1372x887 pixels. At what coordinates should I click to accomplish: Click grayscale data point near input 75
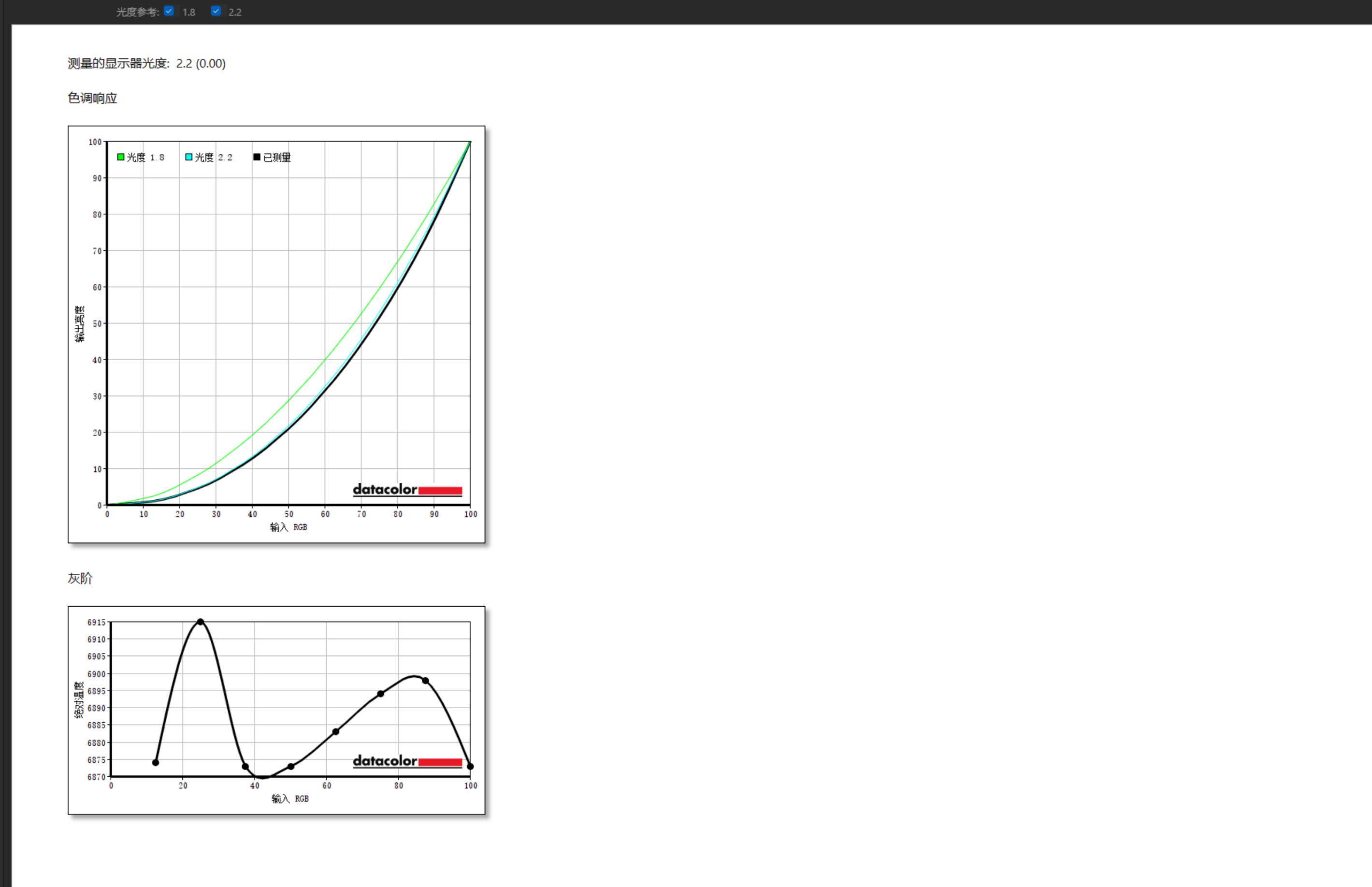[380, 694]
